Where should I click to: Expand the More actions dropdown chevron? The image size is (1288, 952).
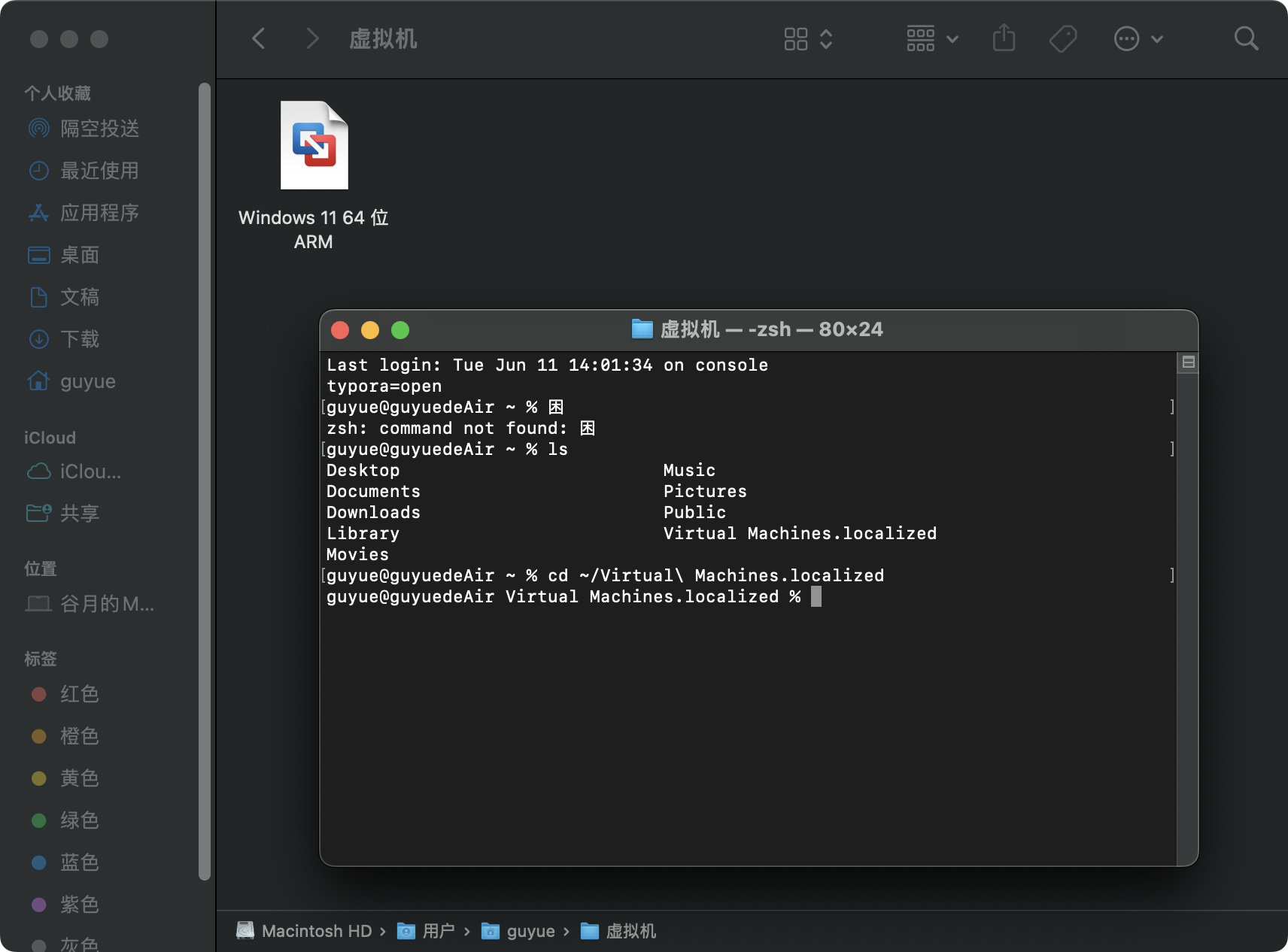pyautogui.click(x=1157, y=39)
